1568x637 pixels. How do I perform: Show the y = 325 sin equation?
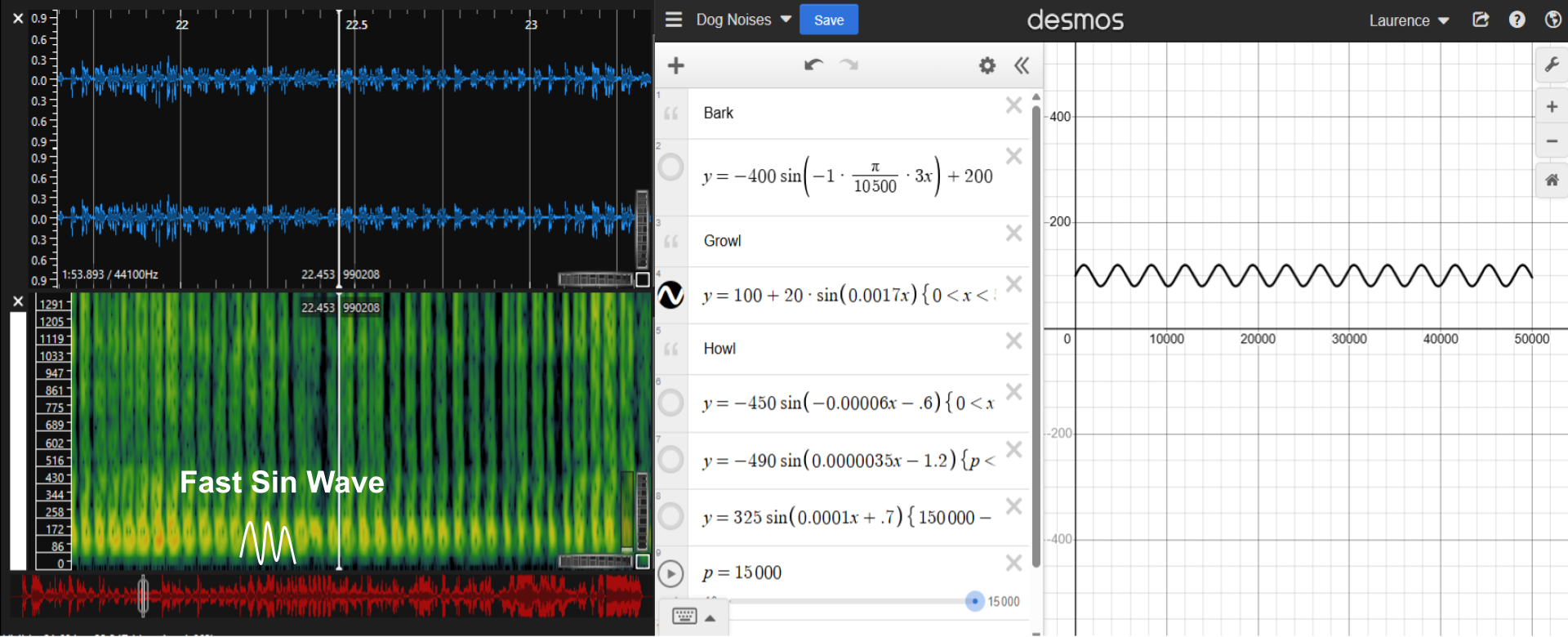click(670, 516)
